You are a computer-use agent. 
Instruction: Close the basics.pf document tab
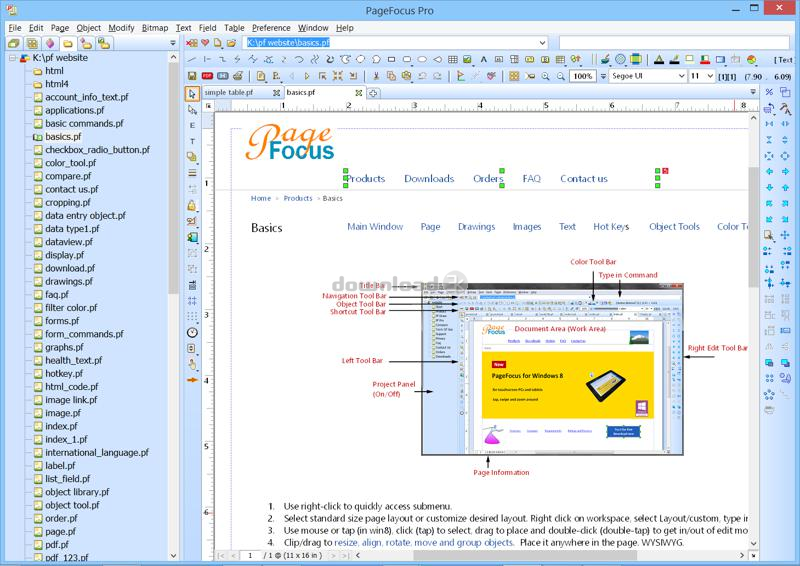tap(359, 93)
